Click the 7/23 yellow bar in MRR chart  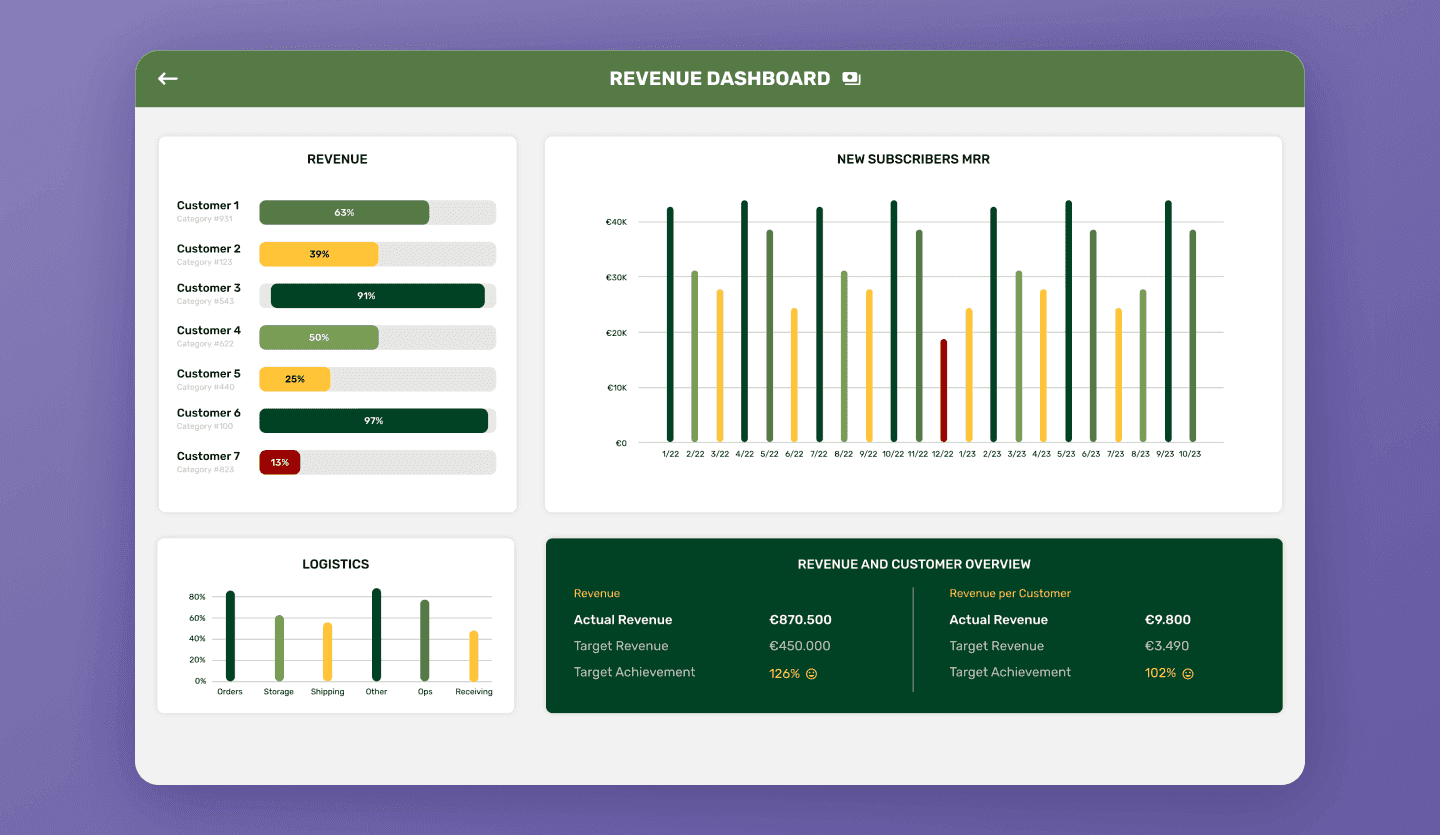click(x=1118, y=375)
